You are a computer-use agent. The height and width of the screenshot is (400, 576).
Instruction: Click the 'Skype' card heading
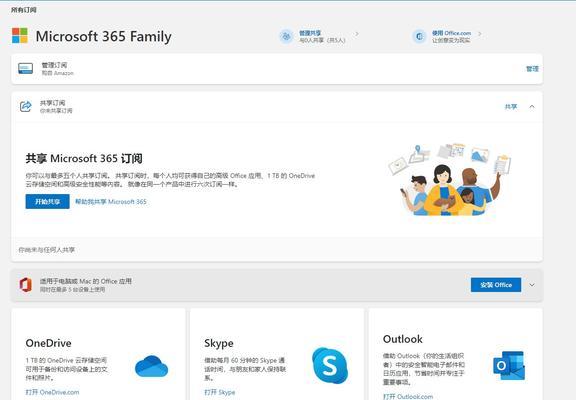[x=219, y=343]
